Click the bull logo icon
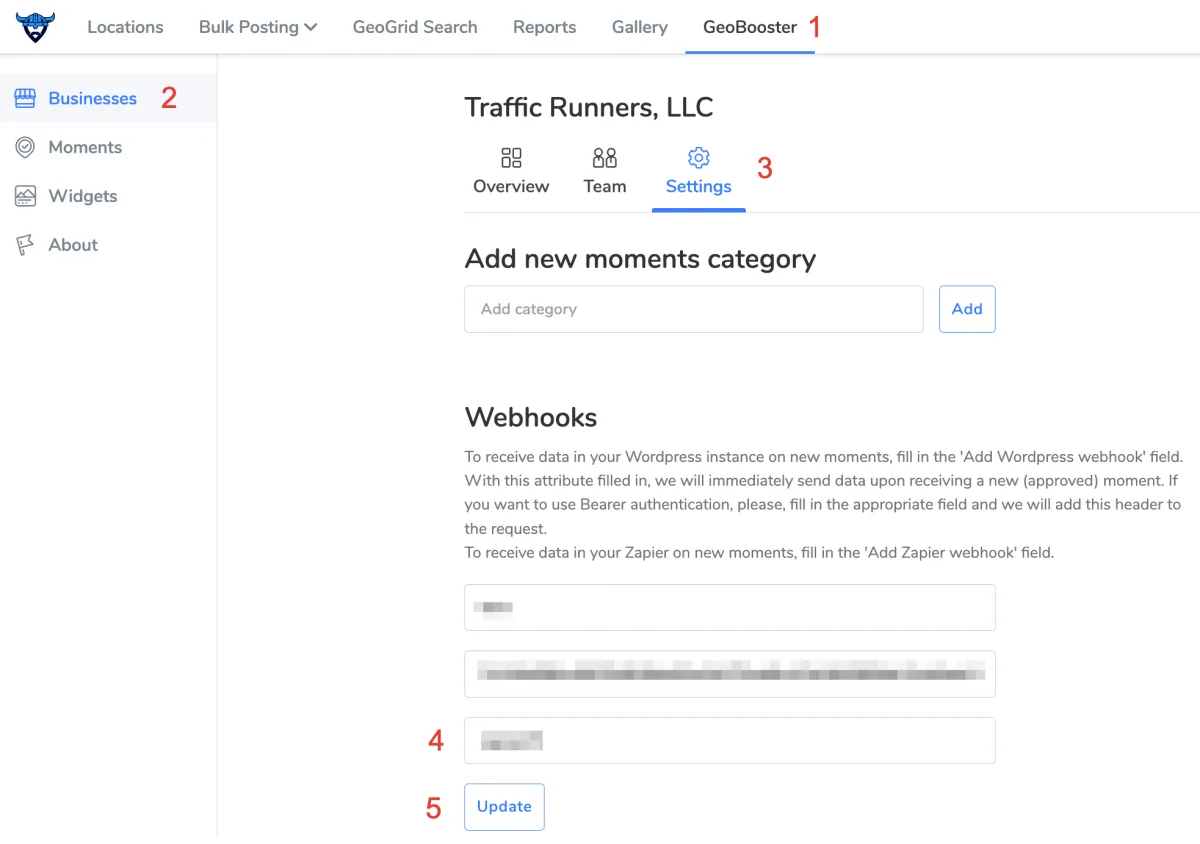1200x844 pixels. coord(35,27)
